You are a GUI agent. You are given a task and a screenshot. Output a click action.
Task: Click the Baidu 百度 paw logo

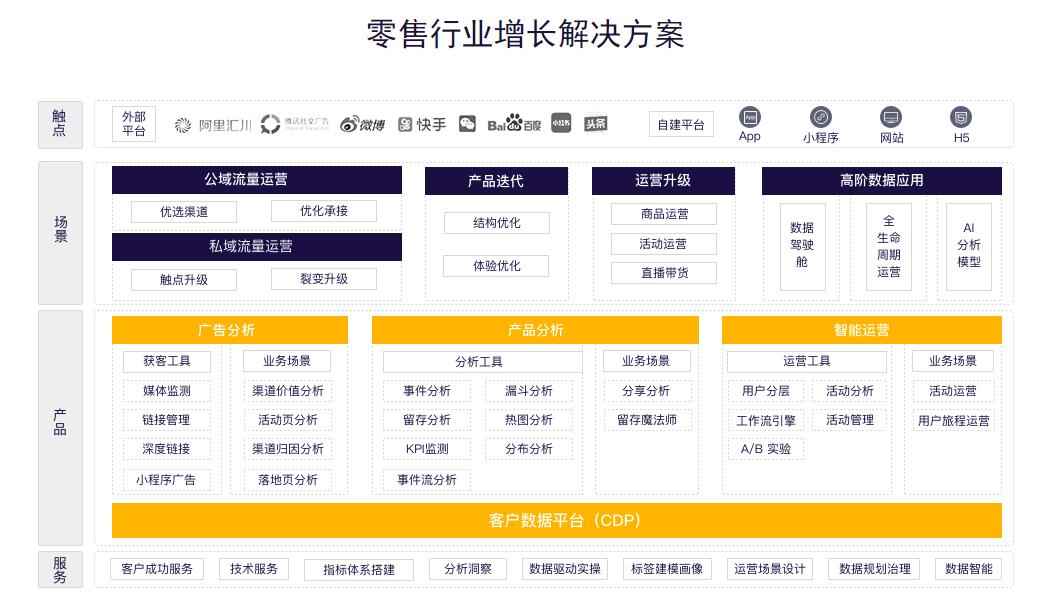(x=514, y=124)
